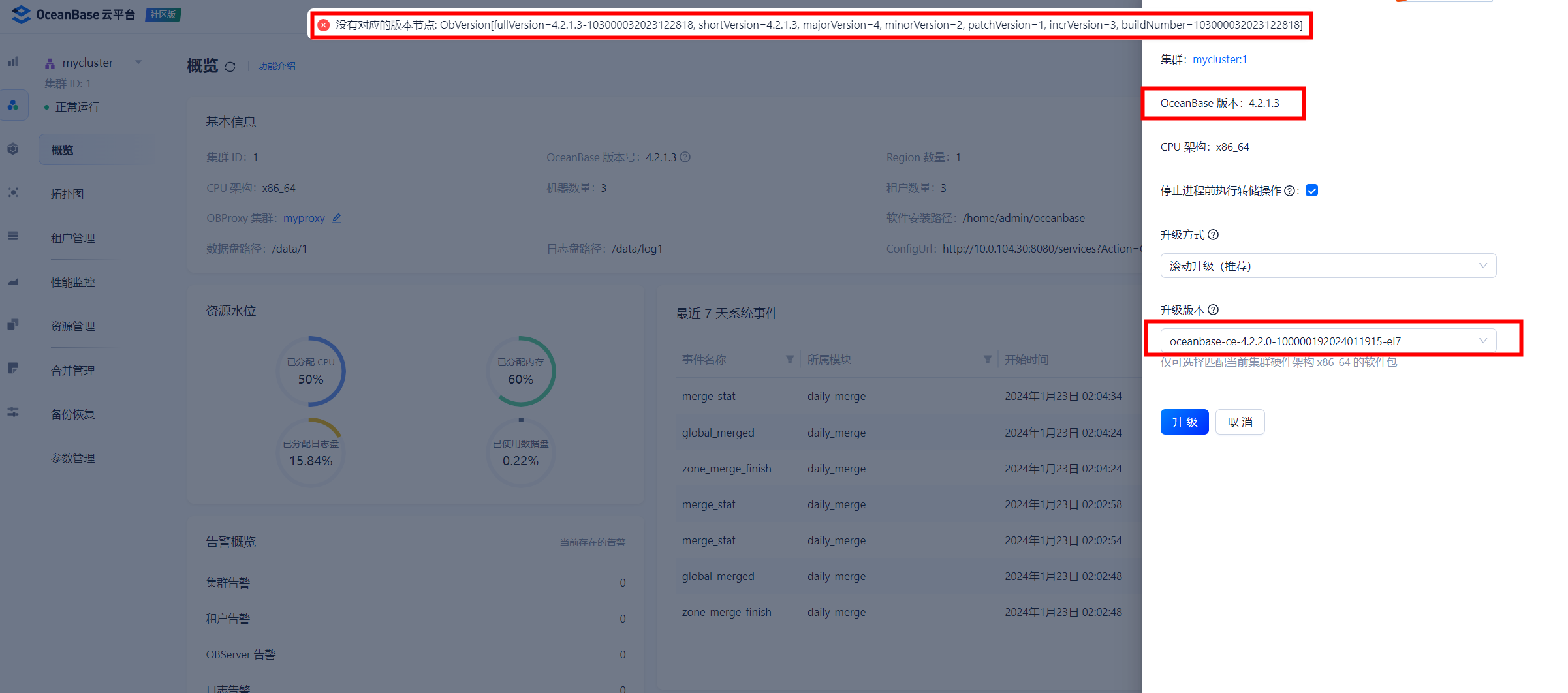Open the dotted-node sidebar icon
Image resolution: width=1568 pixels, height=693 pixels.
(13, 192)
